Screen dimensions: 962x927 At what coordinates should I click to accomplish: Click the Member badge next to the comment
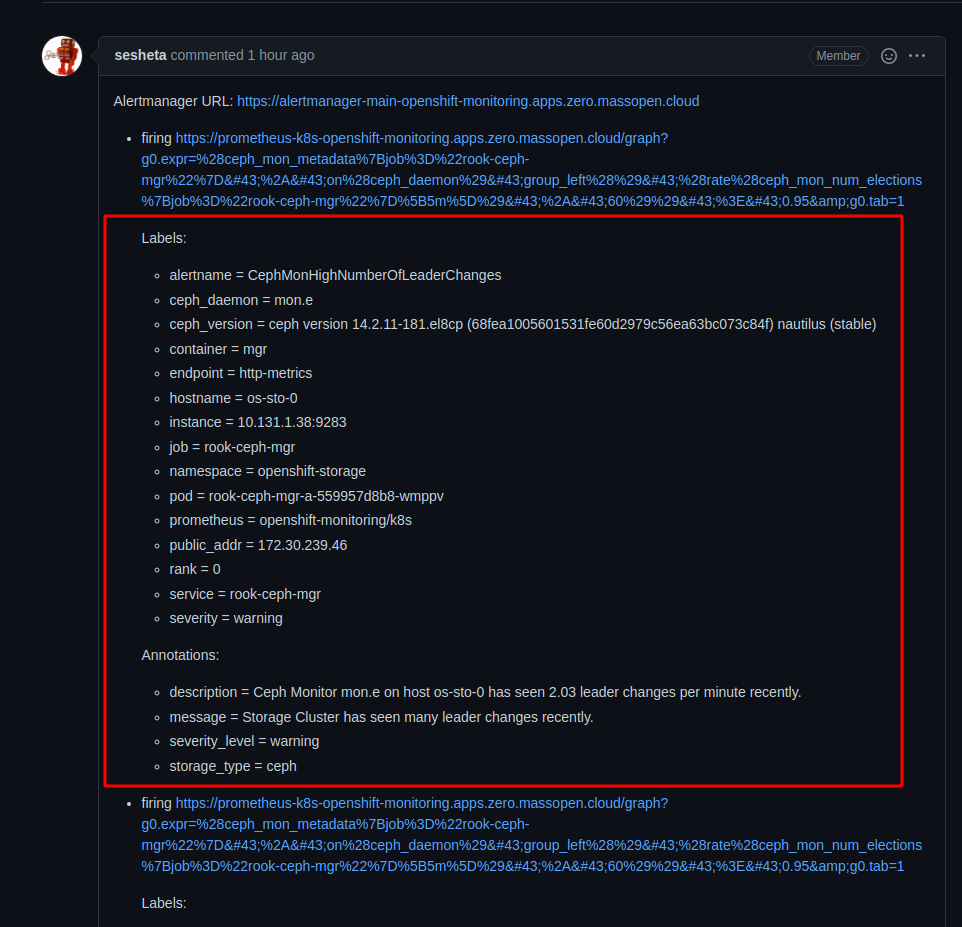pyautogui.click(x=838, y=56)
